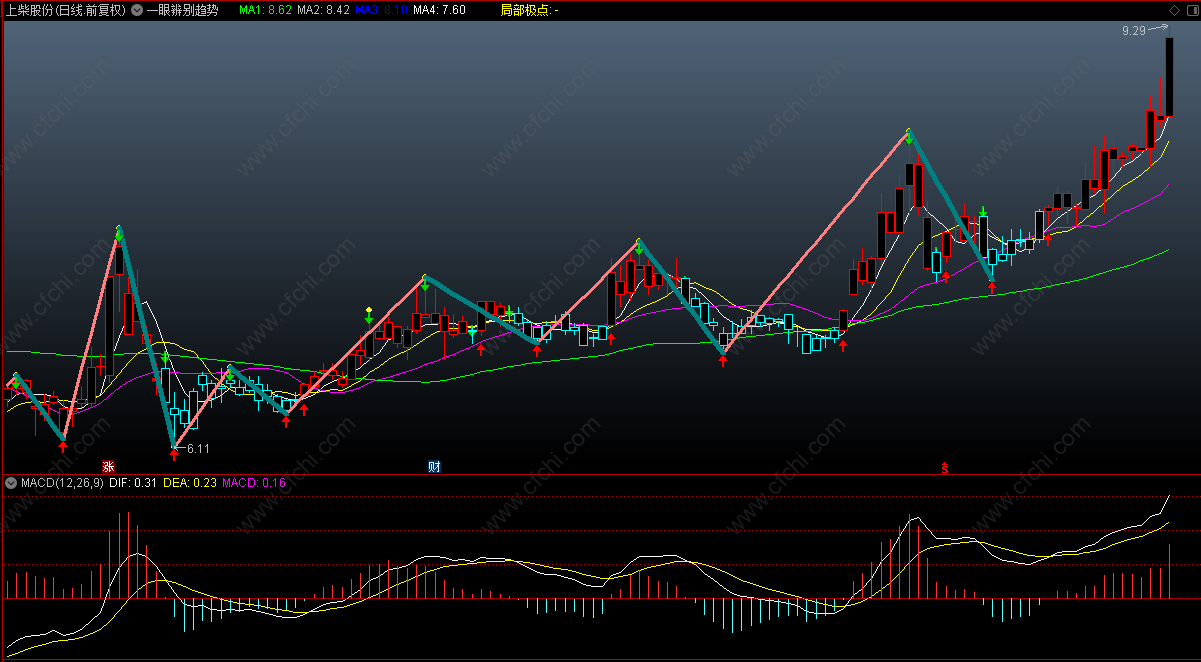Screen dimensions: 1201x662
Task: Open the MACD indicator dropdown arrow
Action: point(12,482)
